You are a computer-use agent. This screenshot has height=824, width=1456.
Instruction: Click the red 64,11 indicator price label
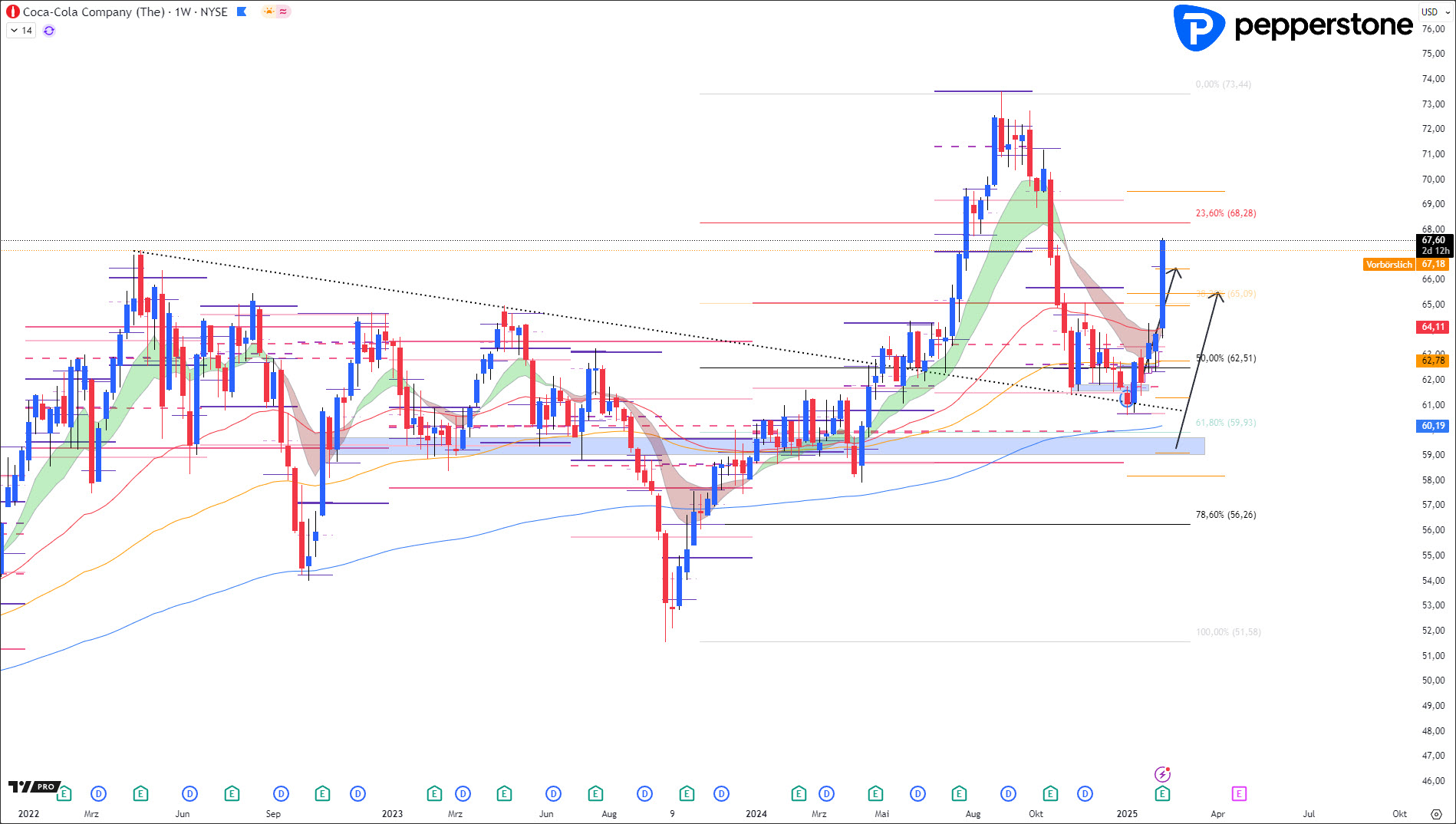[x=1433, y=327]
